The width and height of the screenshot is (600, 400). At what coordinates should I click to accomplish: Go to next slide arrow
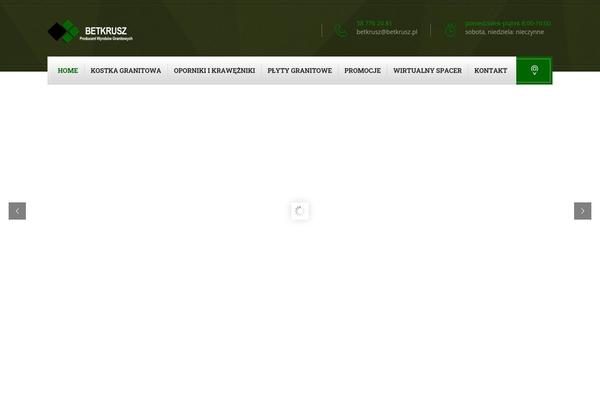582,211
